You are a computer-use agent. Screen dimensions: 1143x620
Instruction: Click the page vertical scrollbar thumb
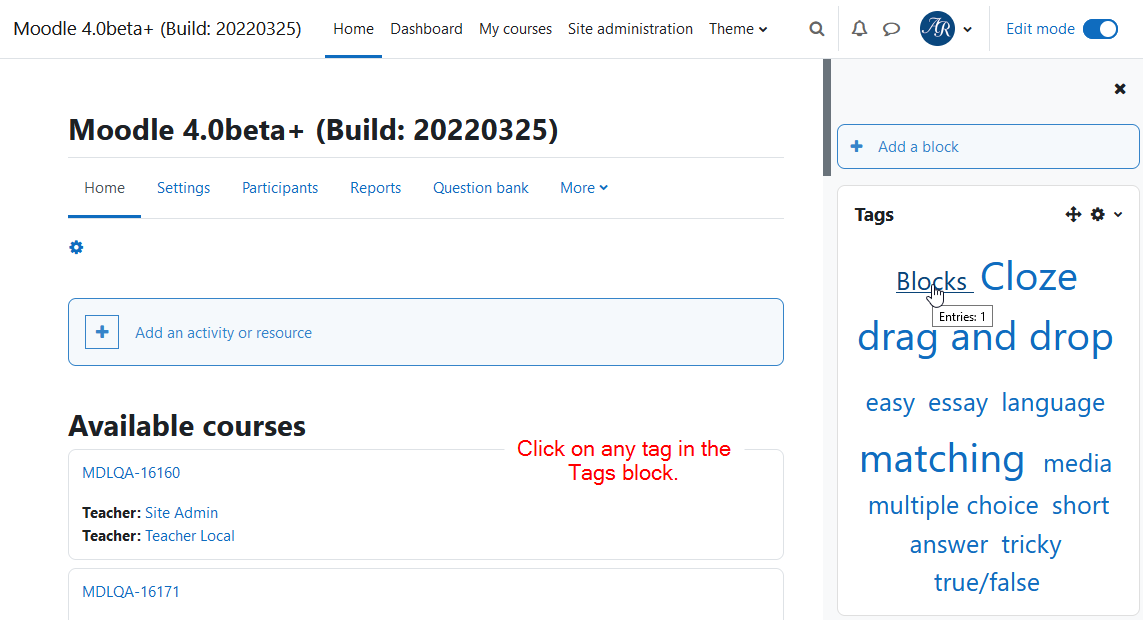point(827,117)
